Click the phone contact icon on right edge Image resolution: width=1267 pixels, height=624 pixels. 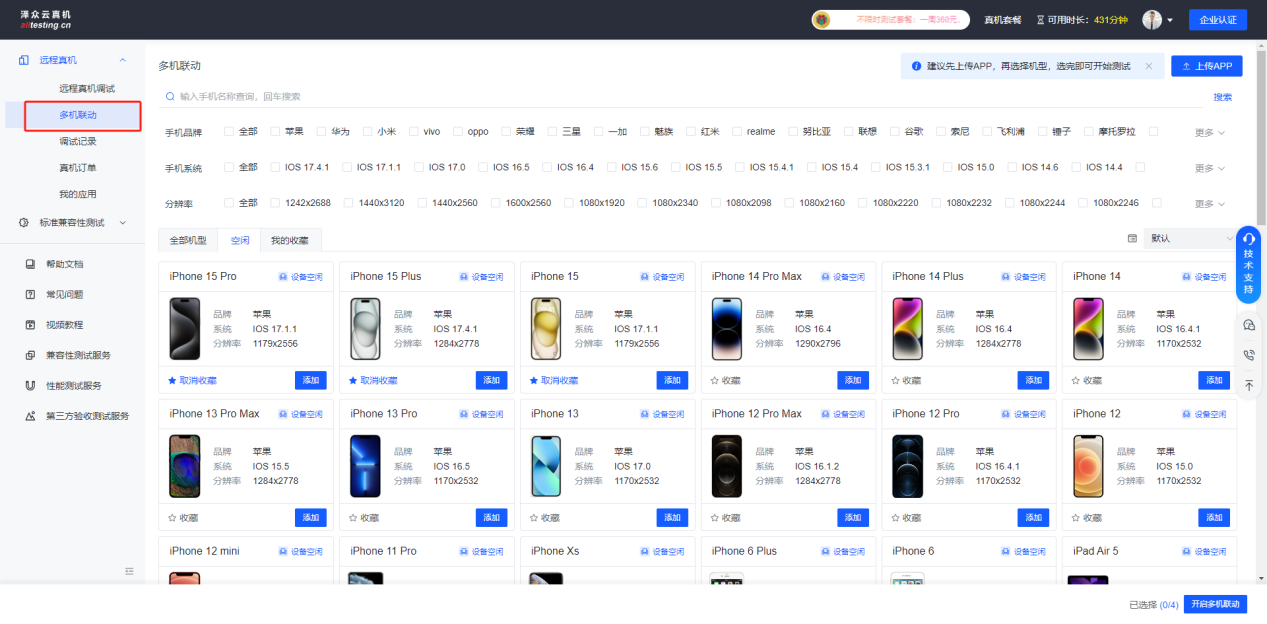coord(1248,355)
